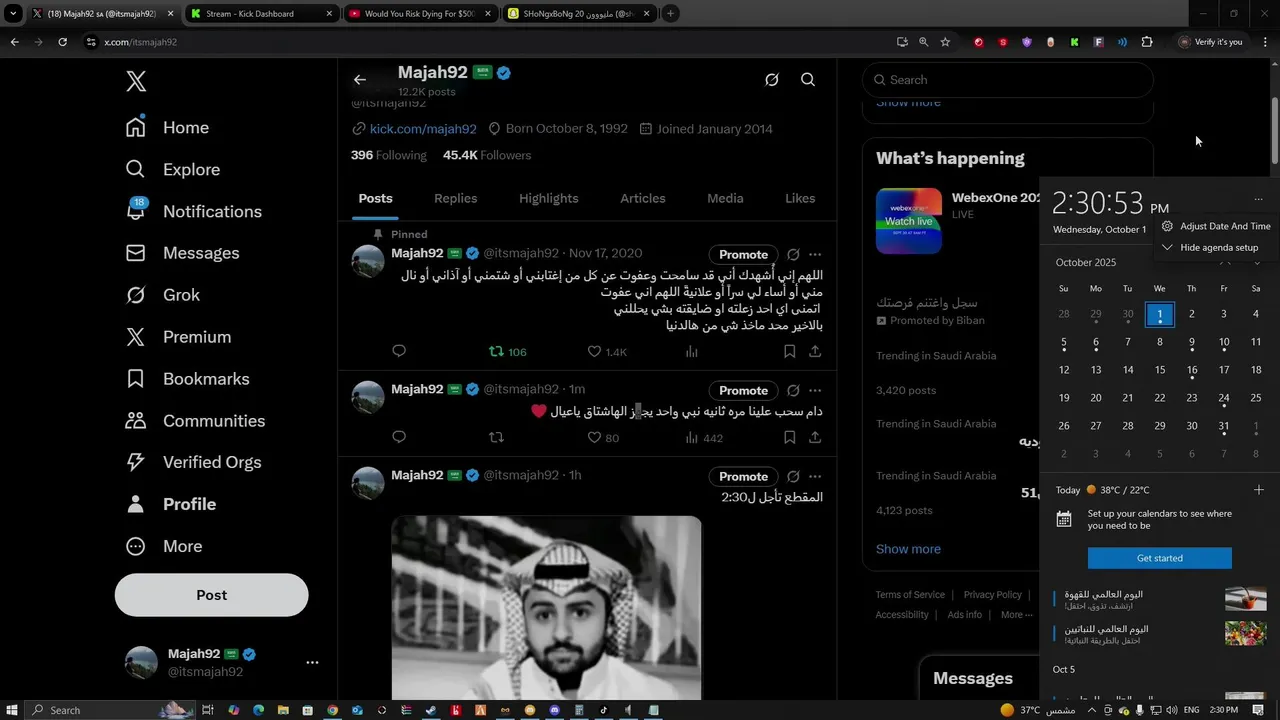
Task: Open Chrome extensions puzzle icon
Action: click(x=1147, y=42)
